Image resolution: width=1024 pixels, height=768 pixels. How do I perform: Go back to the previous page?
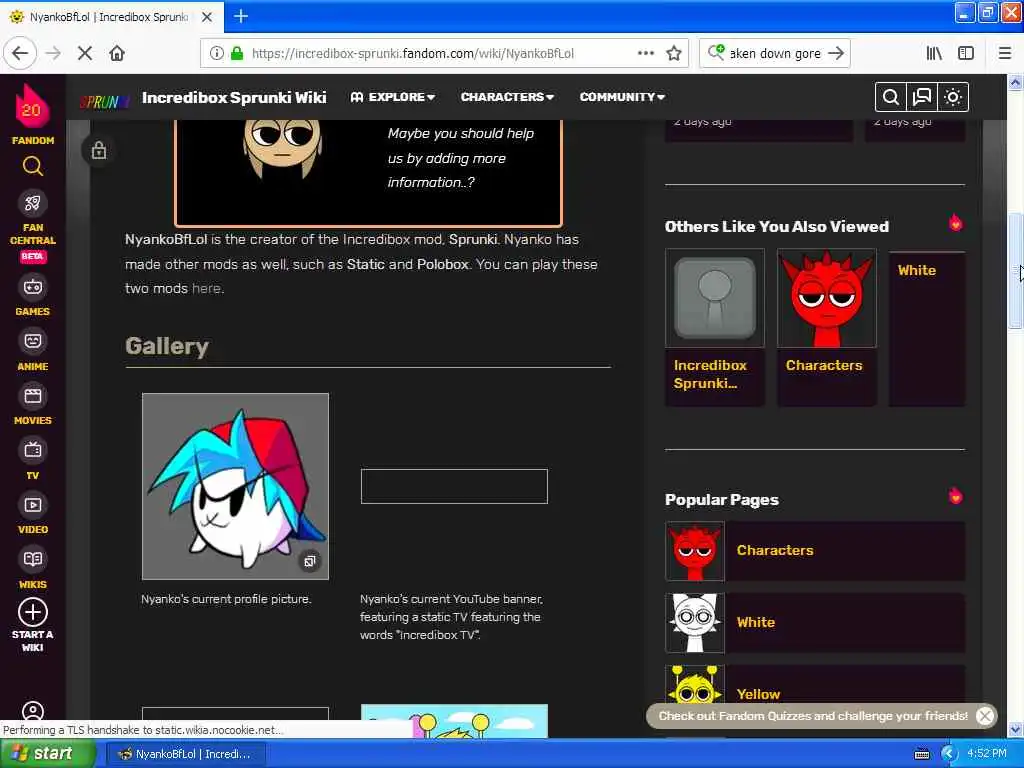coord(20,53)
